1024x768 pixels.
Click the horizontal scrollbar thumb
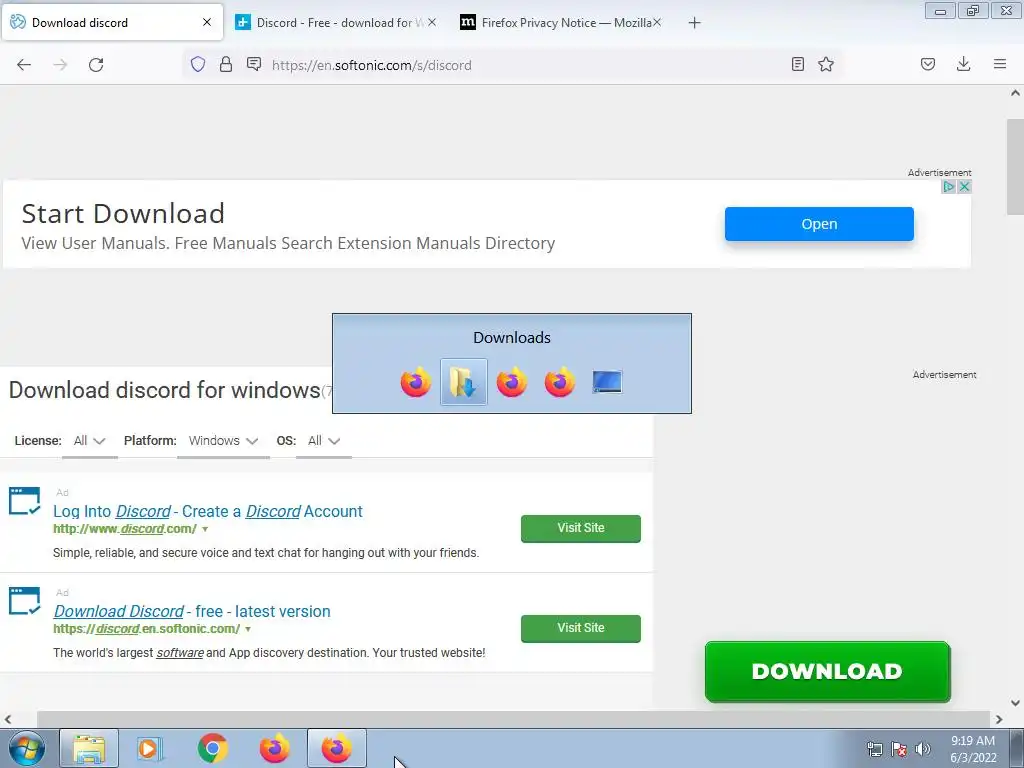coord(513,719)
